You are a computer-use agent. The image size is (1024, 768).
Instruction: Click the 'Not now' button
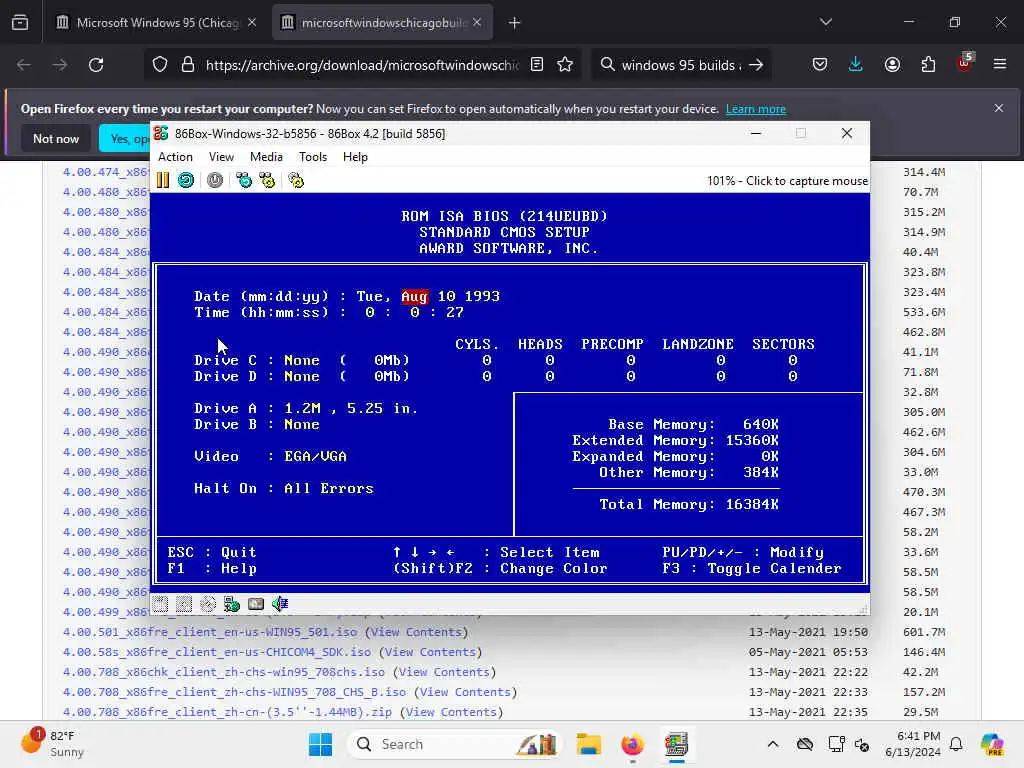point(56,138)
